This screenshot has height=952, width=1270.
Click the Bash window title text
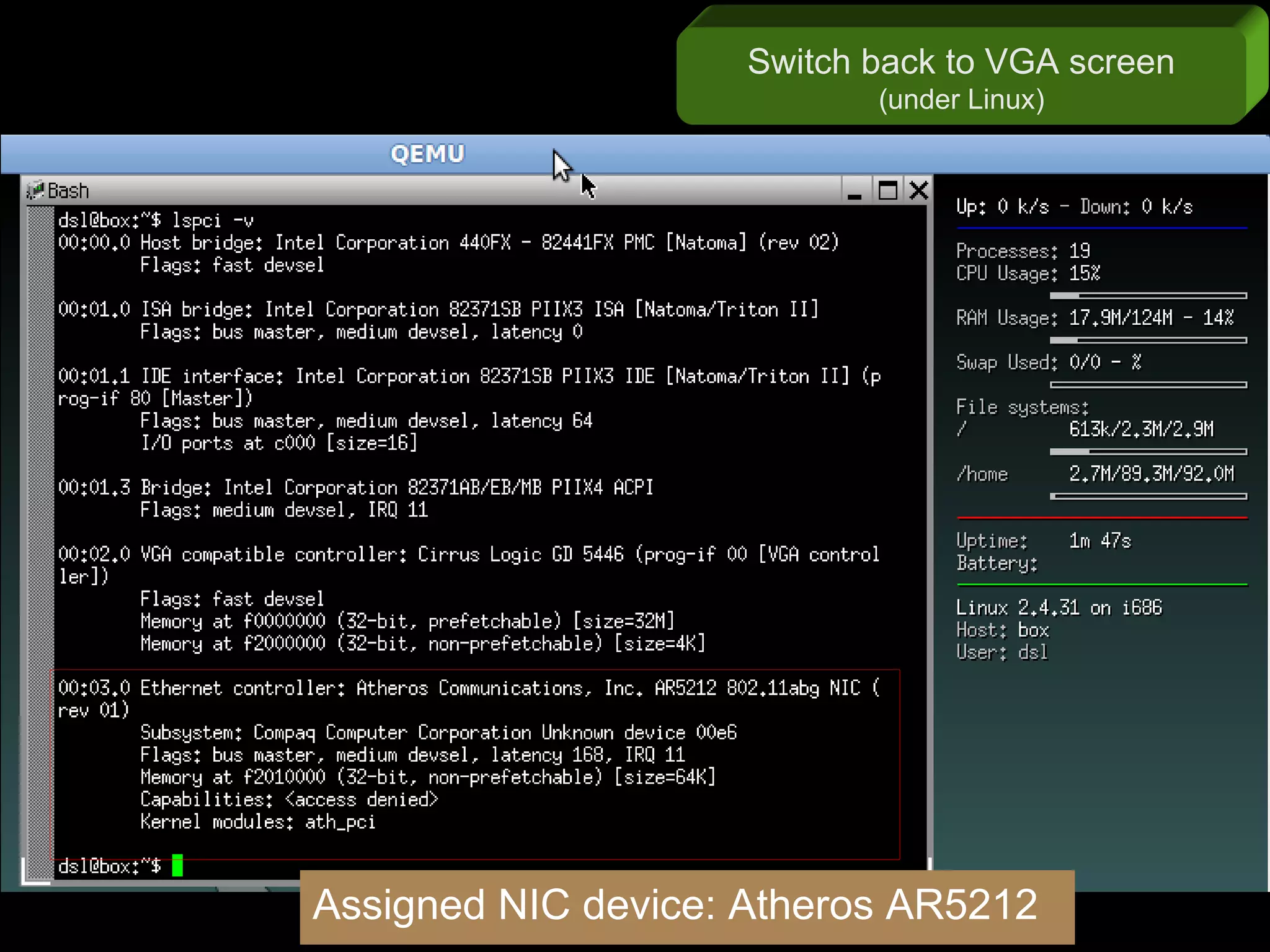(x=69, y=191)
